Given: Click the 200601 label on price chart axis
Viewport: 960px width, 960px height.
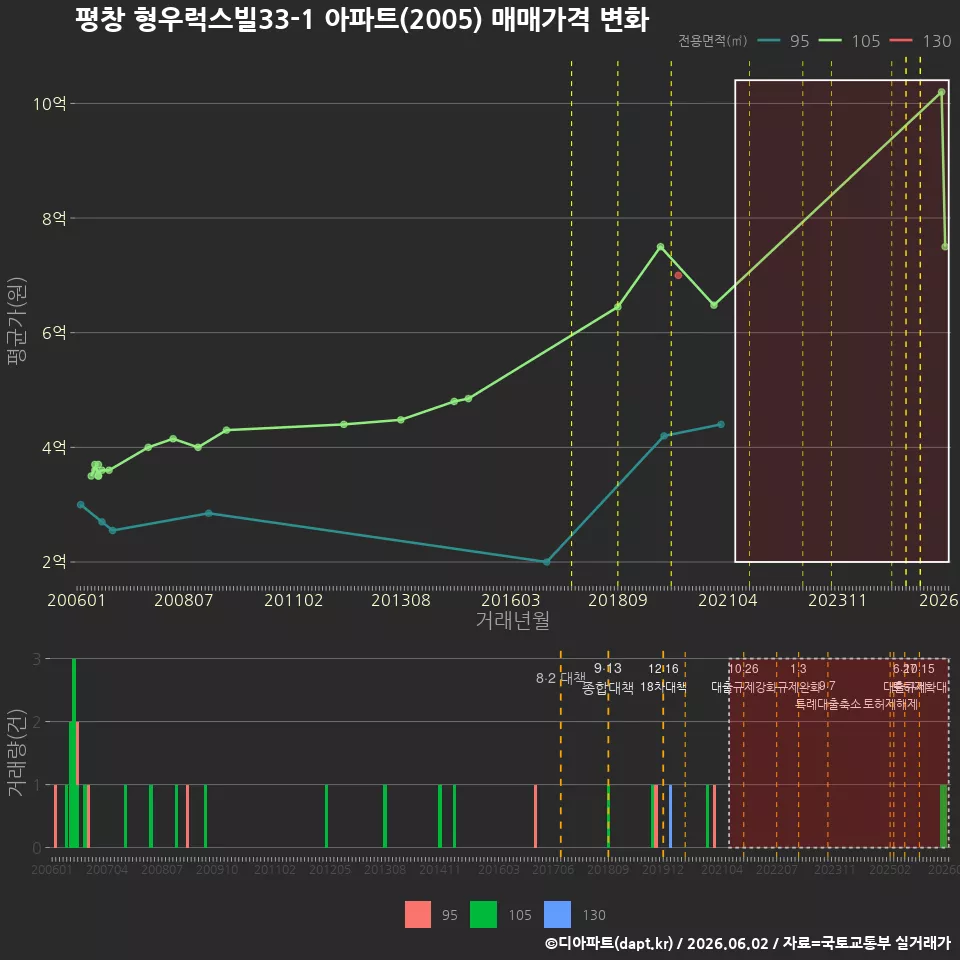Looking at the screenshot, I should click(x=77, y=600).
